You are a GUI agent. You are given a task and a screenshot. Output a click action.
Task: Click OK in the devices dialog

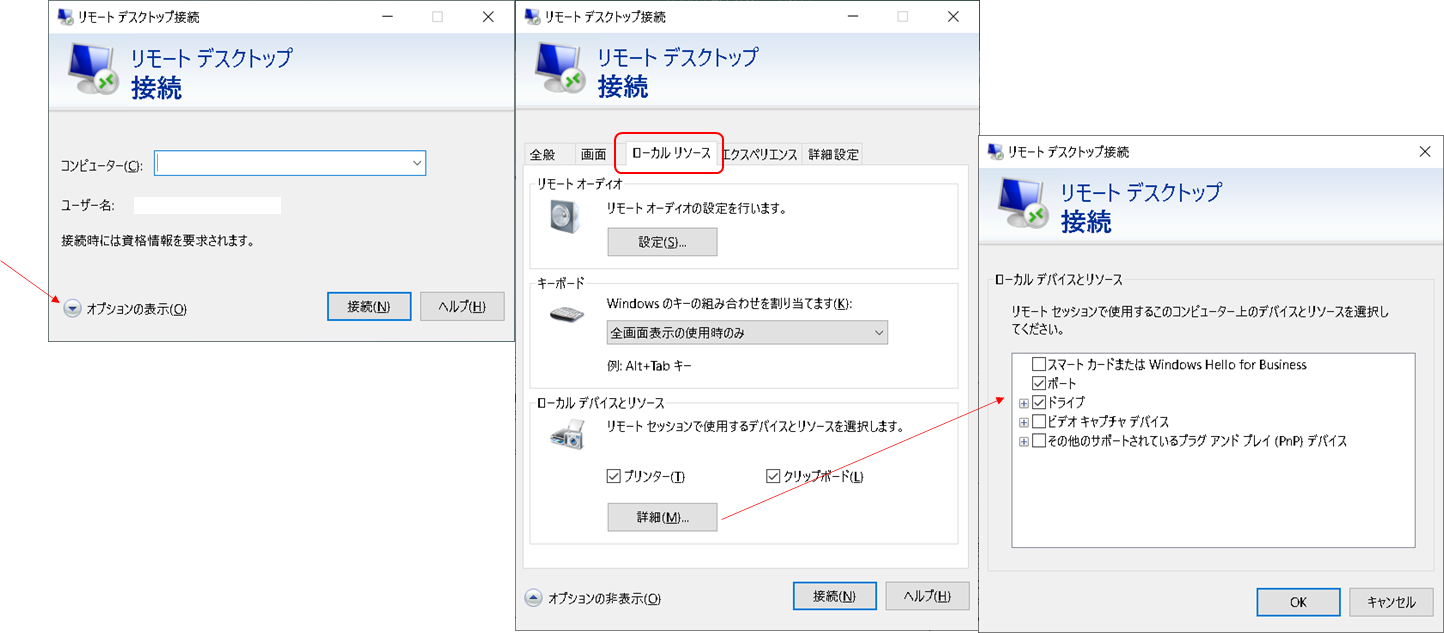[x=1298, y=602]
